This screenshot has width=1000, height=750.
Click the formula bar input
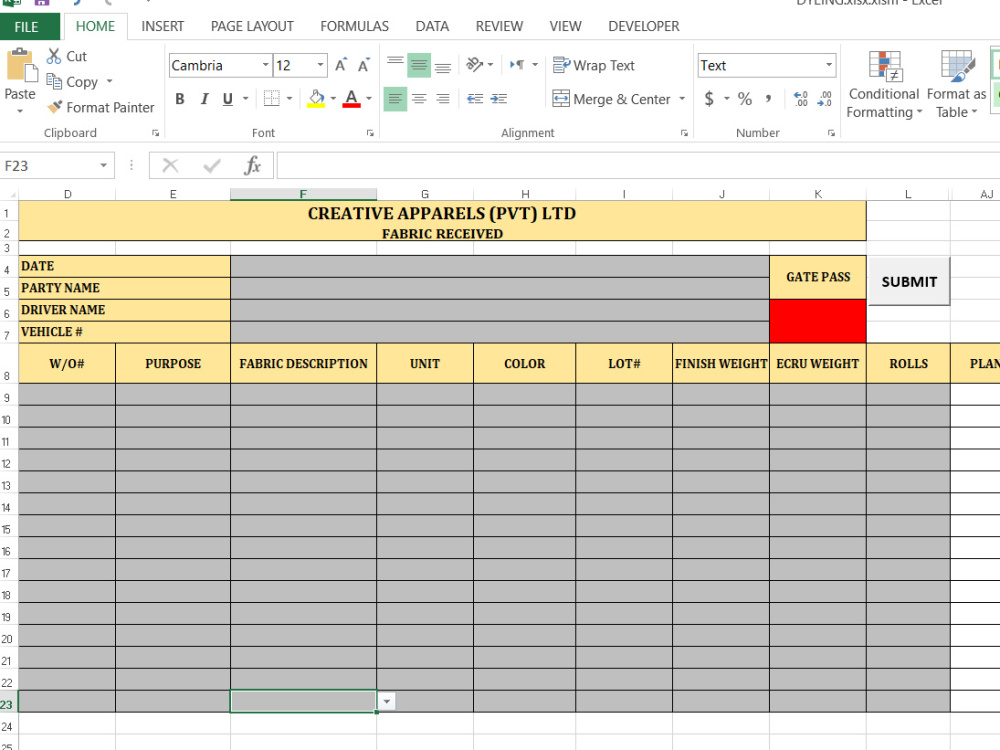[x=638, y=166]
